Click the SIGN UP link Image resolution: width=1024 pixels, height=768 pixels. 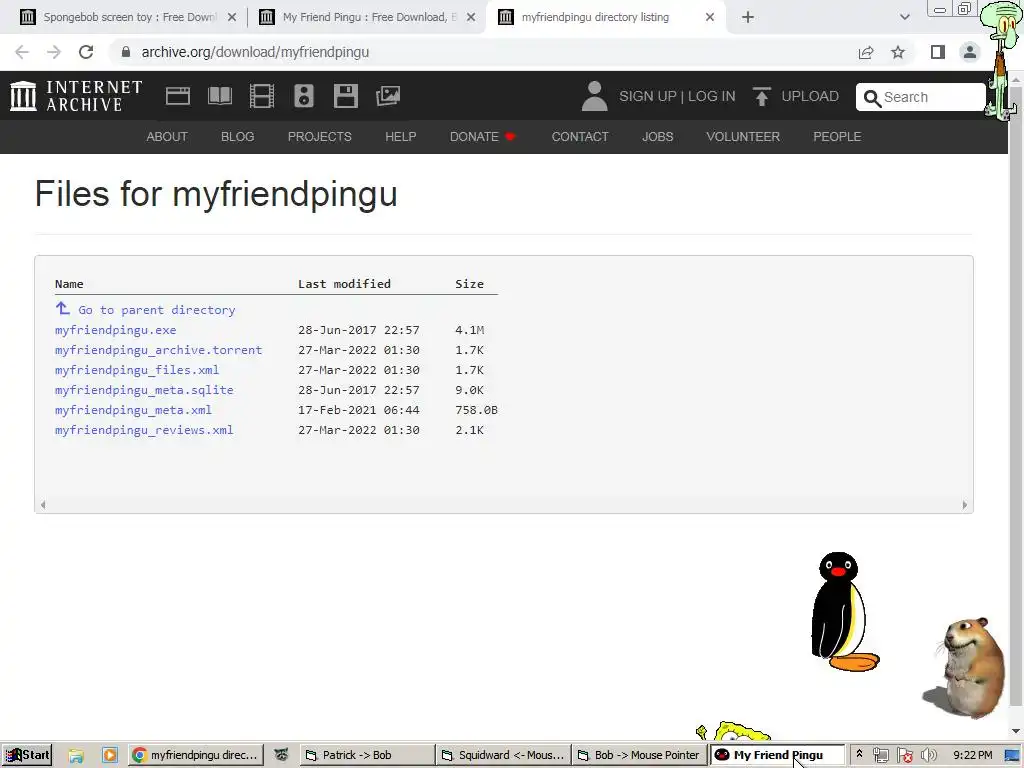(648, 96)
